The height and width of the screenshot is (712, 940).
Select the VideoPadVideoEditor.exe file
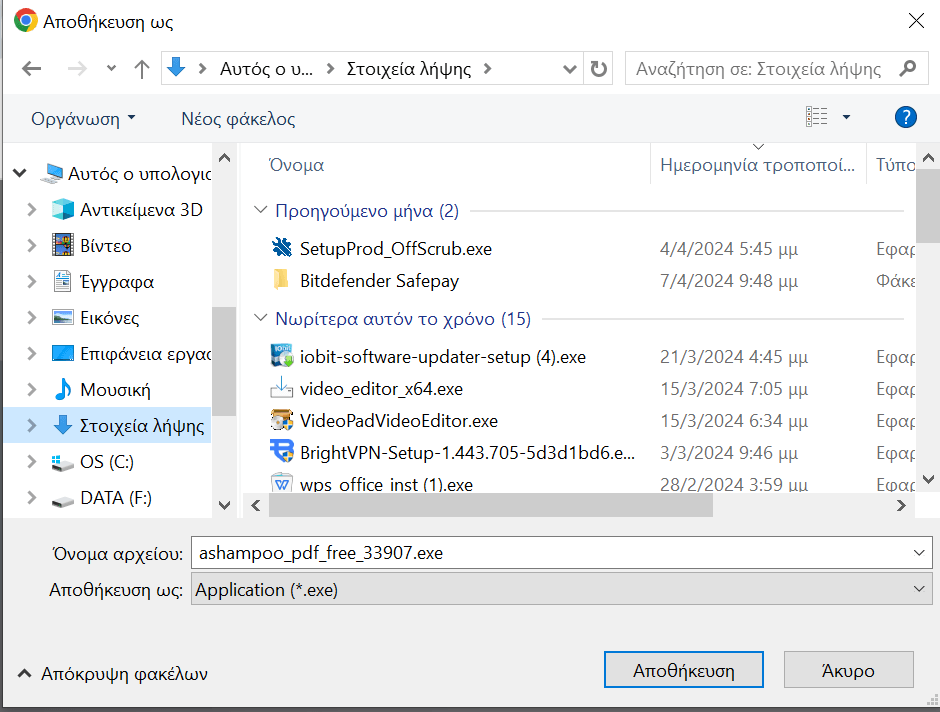(x=399, y=421)
